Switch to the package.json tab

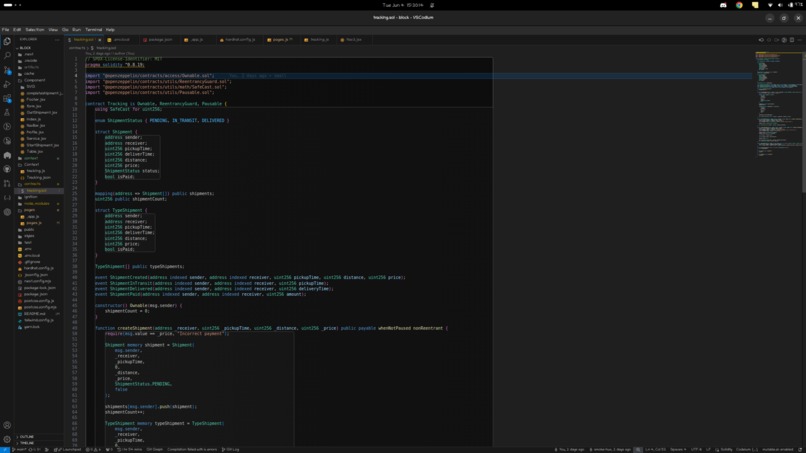158,40
